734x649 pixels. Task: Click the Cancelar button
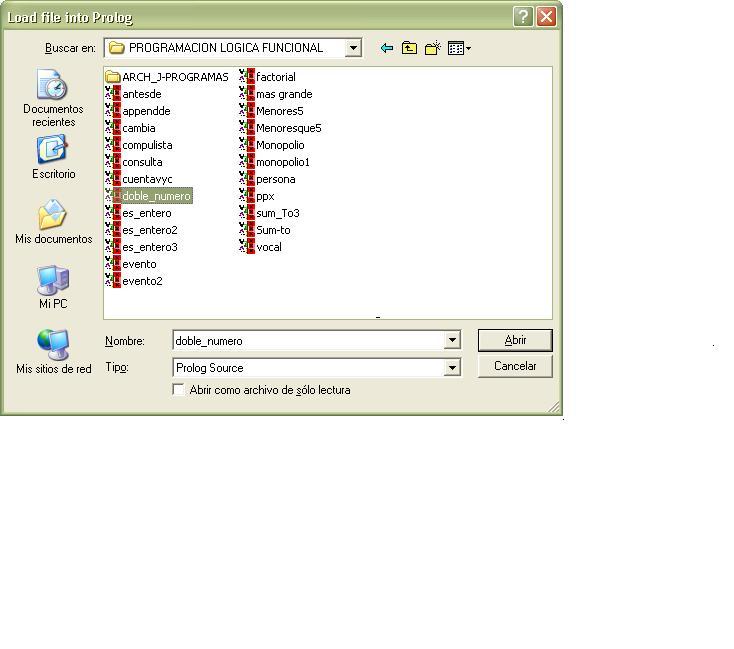click(x=515, y=366)
